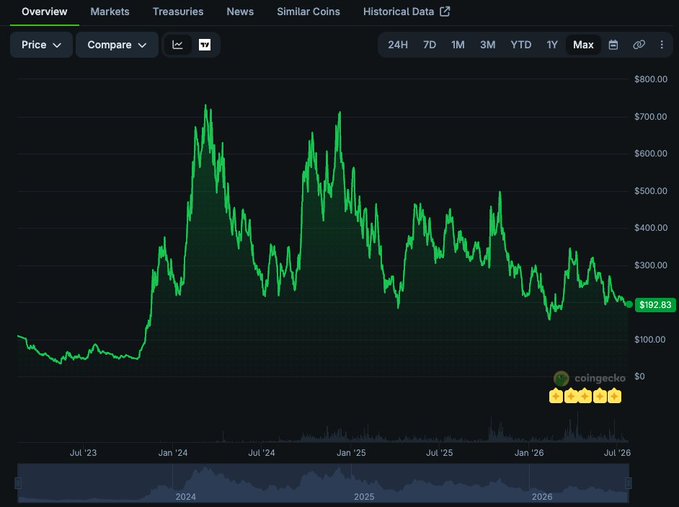Select the 1Y time range
679x507 pixels.
(x=552, y=45)
